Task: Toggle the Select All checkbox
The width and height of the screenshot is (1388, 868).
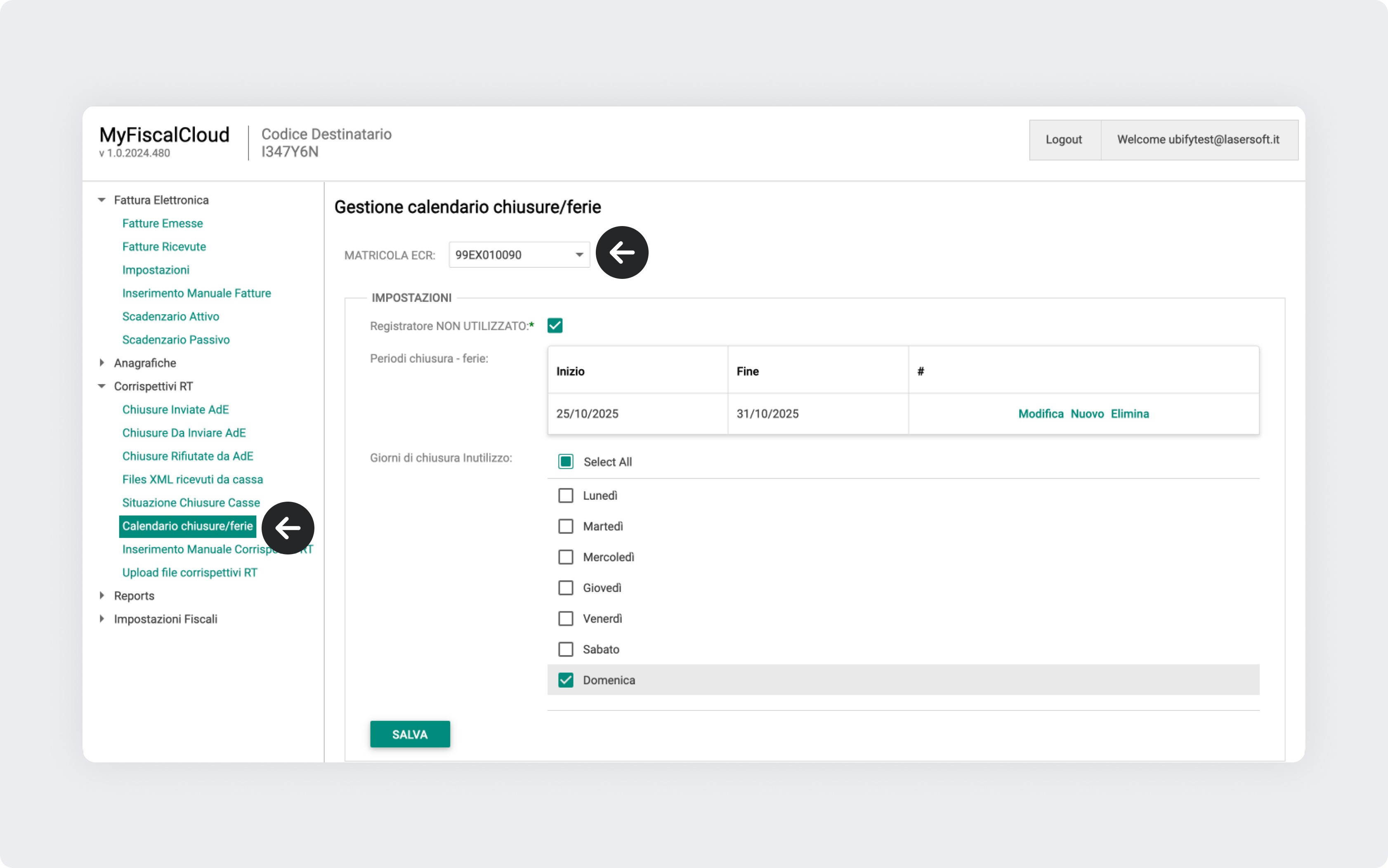Action: (x=565, y=462)
